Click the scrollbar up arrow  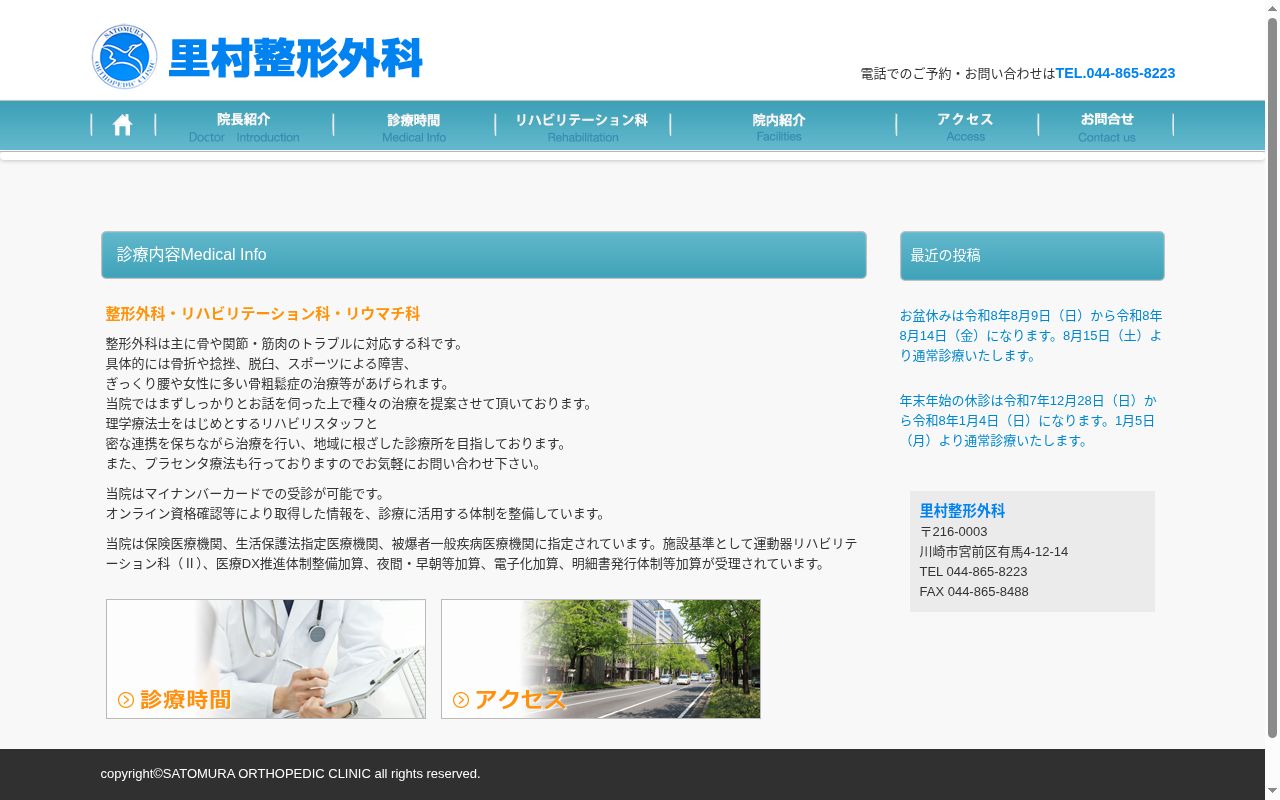pyautogui.click(x=1272, y=8)
